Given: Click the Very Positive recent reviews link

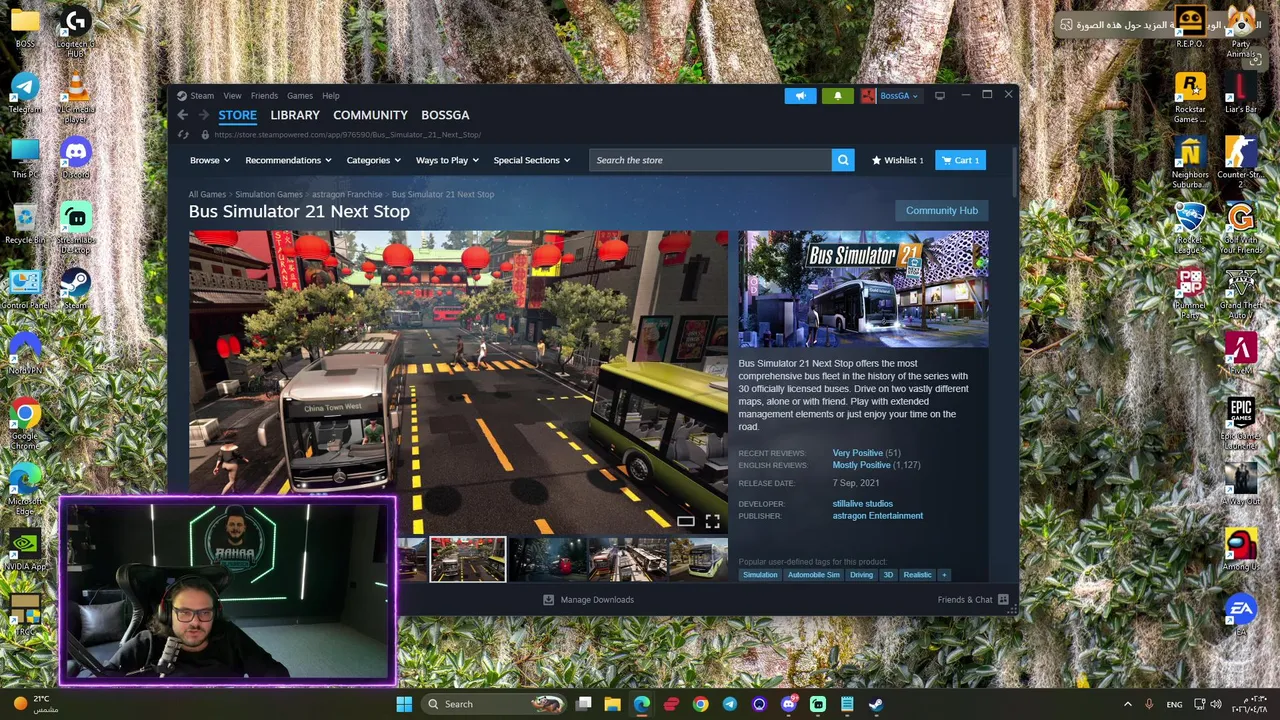Looking at the screenshot, I should click(x=858, y=454).
